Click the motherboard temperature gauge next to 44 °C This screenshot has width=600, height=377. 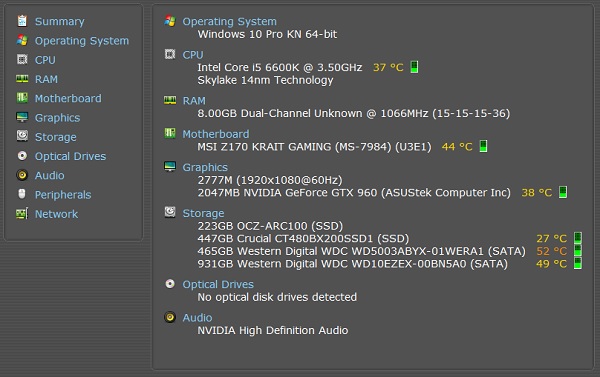coord(483,146)
